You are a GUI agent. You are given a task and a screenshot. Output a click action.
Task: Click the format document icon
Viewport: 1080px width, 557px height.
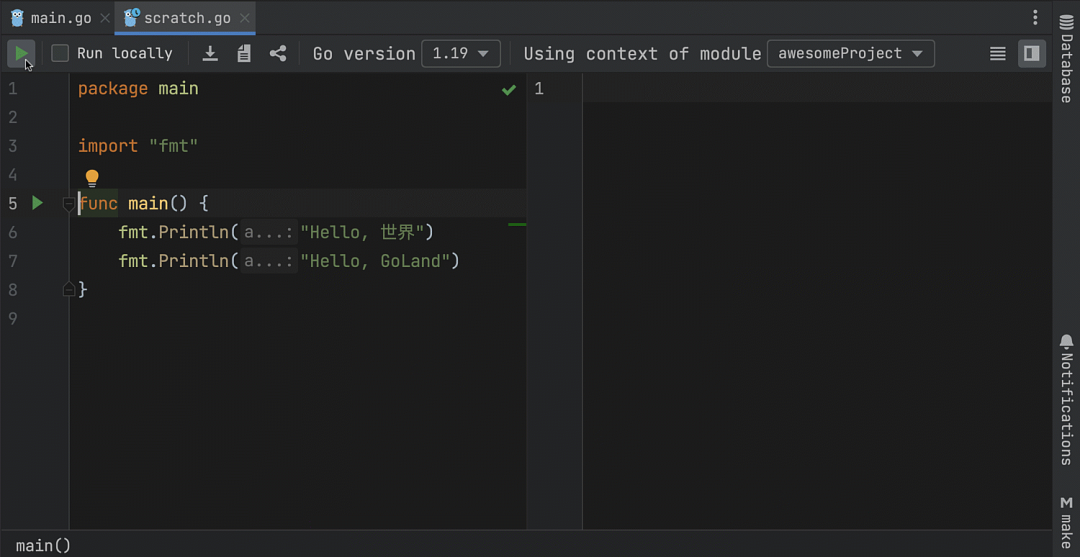pyautogui.click(x=244, y=53)
